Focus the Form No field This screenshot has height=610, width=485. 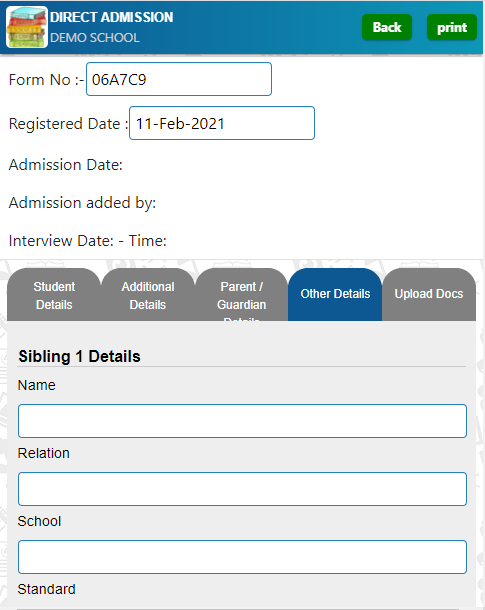click(179, 79)
